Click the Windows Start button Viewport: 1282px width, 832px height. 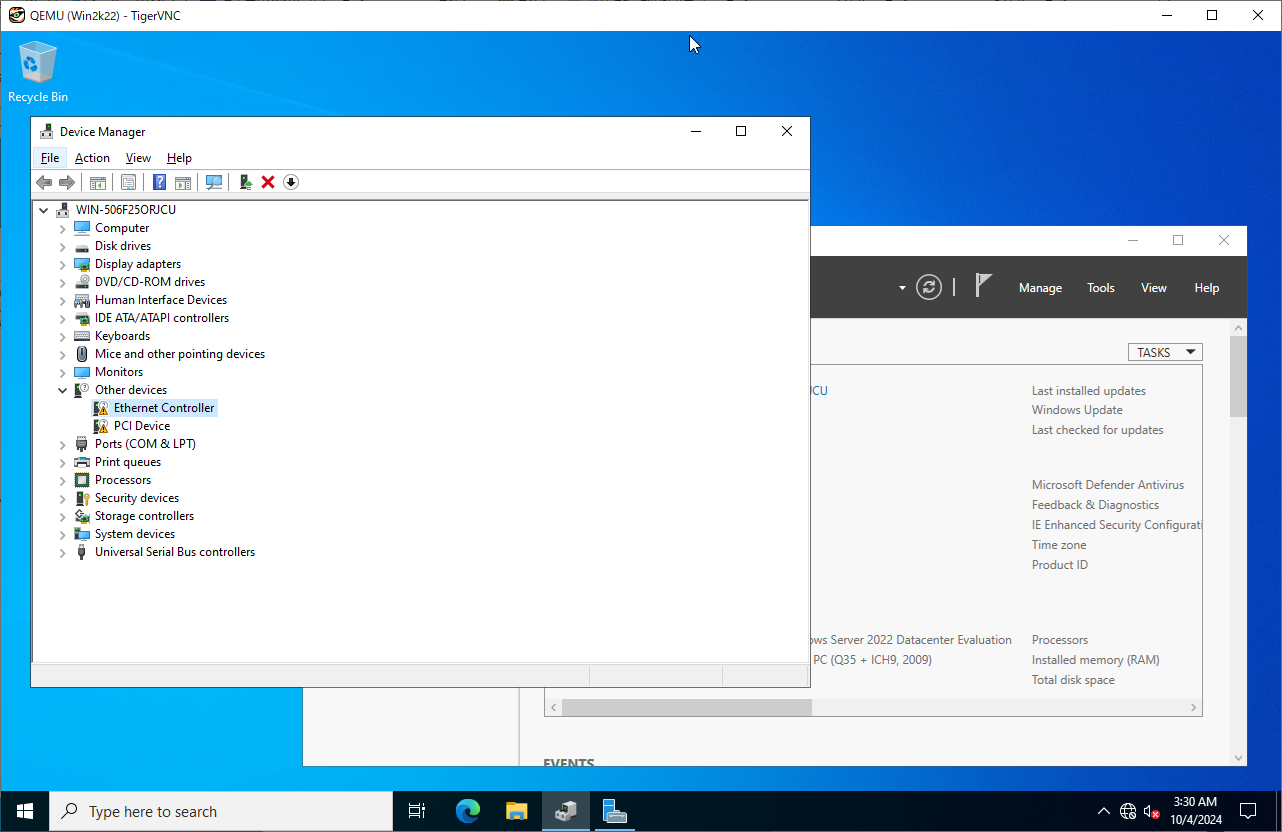pyautogui.click(x=24, y=811)
